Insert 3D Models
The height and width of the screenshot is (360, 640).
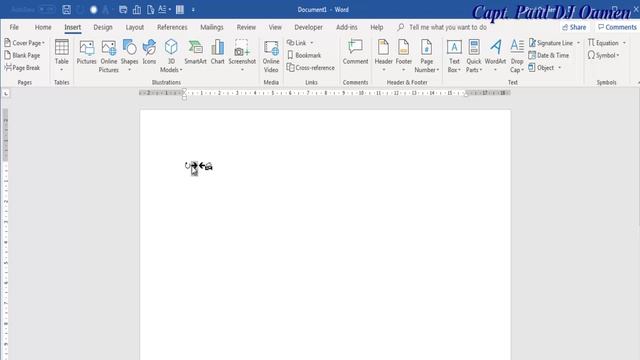(x=171, y=56)
